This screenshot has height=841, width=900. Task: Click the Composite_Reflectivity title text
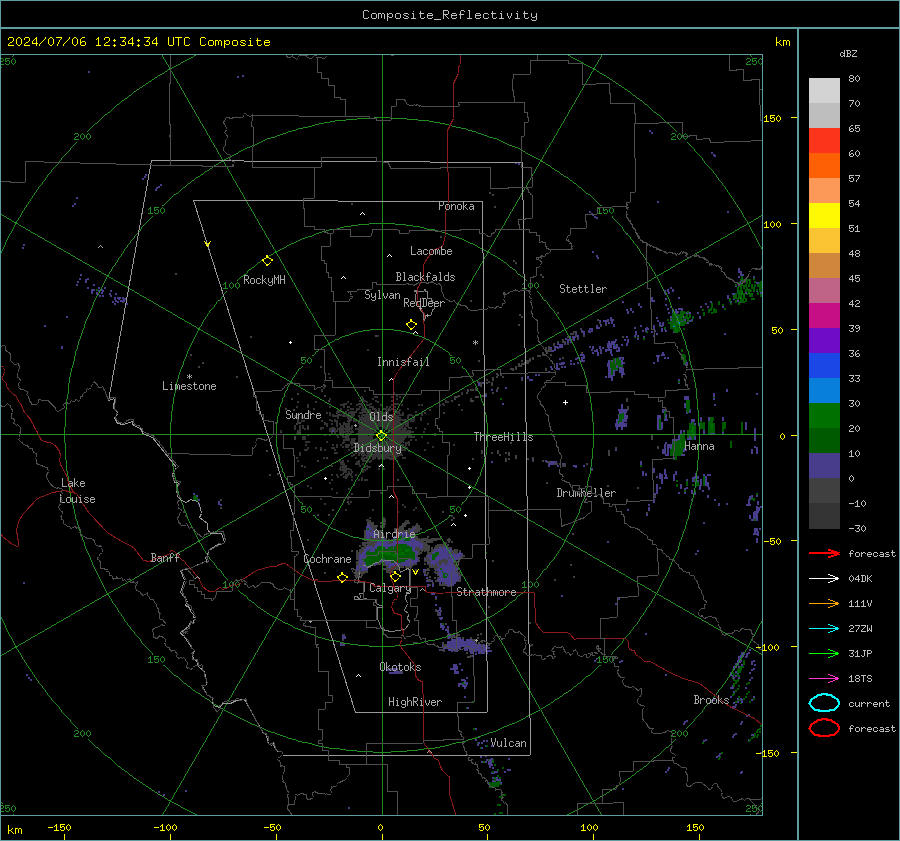tap(450, 15)
